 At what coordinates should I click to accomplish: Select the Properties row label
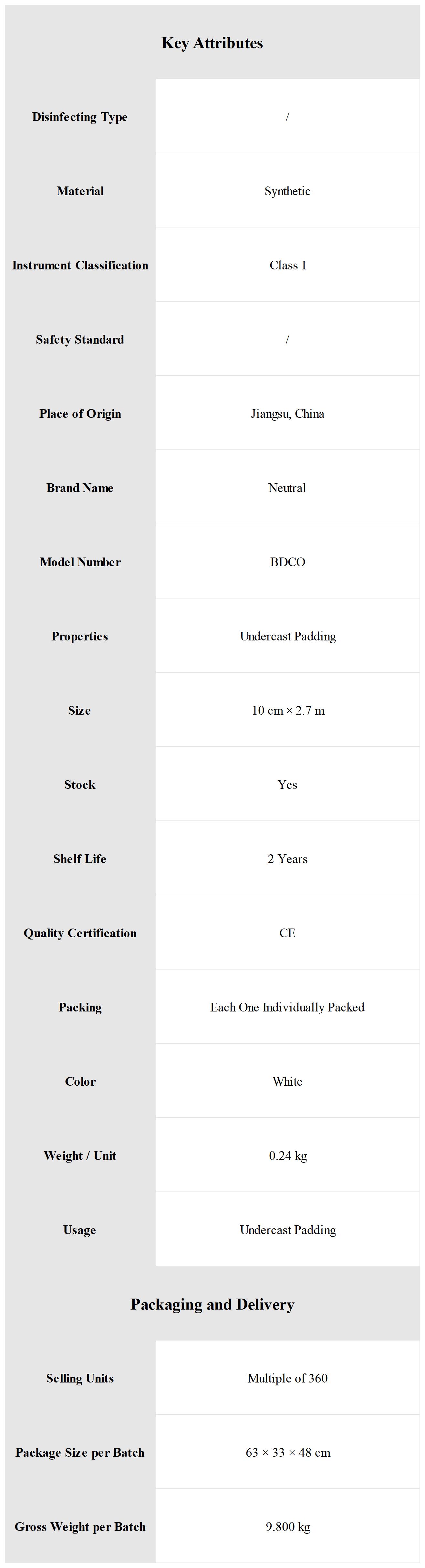80,637
